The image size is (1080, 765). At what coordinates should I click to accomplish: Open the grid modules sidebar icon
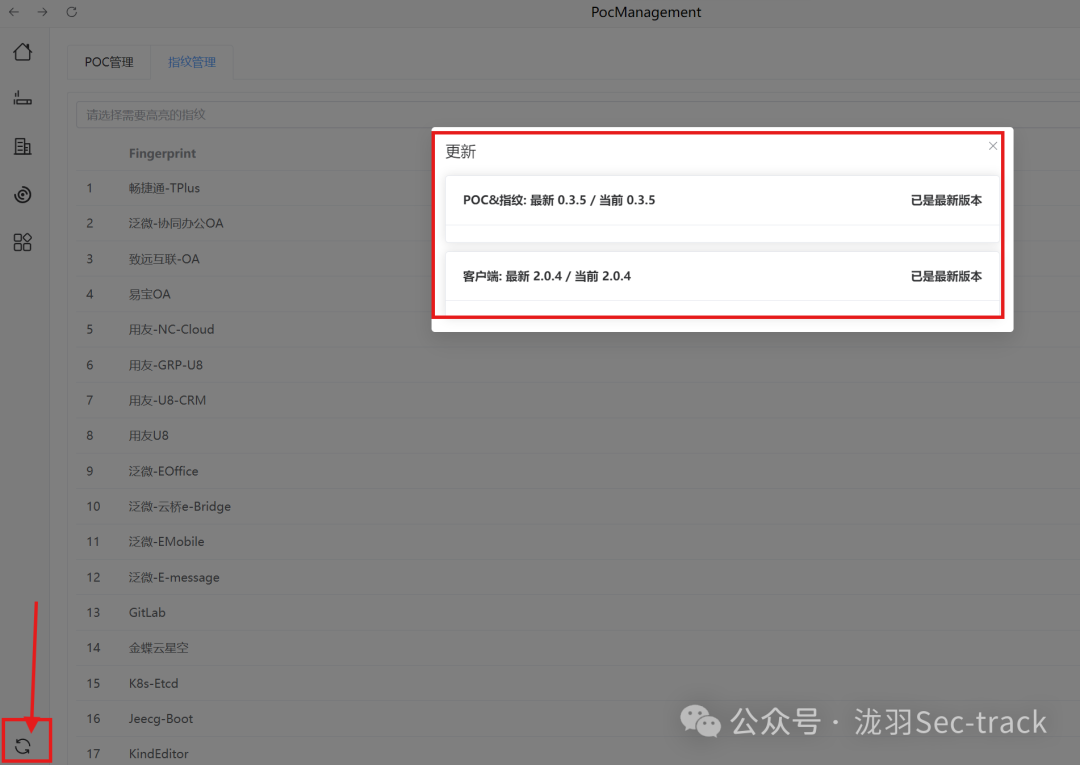click(x=23, y=242)
